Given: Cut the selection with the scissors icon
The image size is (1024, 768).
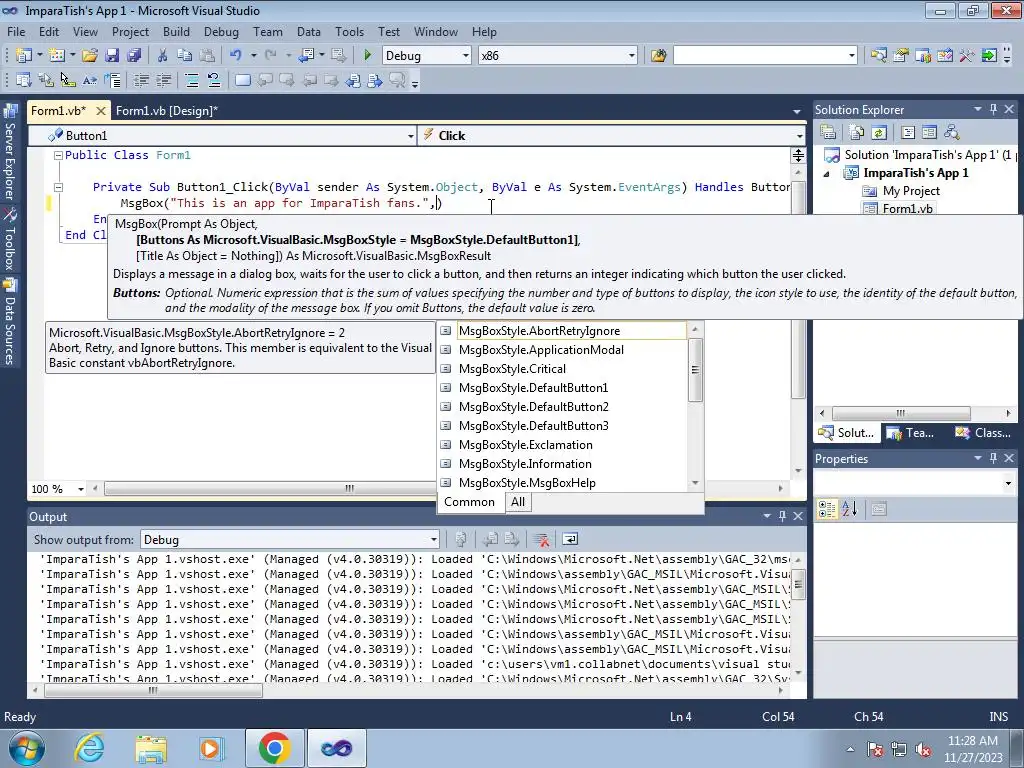Looking at the screenshot, I should pos(163,56).
